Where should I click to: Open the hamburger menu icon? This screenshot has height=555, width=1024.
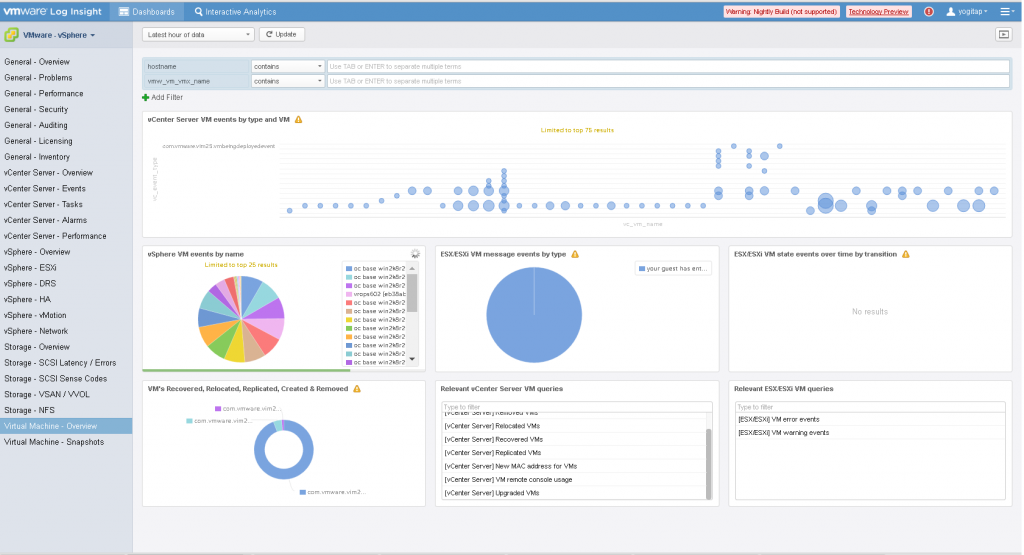(x=1006, y=12)
